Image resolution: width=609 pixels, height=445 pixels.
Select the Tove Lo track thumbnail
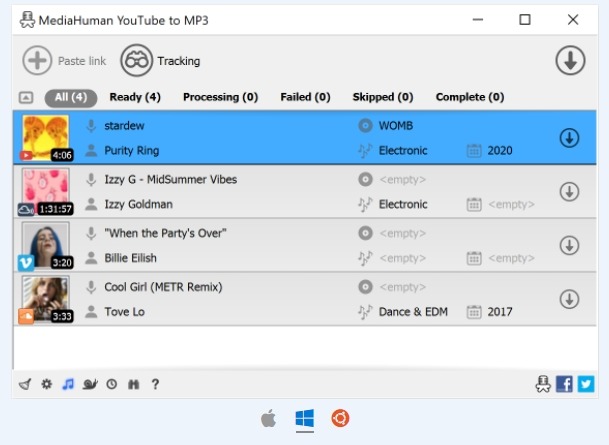pos(46,299)
